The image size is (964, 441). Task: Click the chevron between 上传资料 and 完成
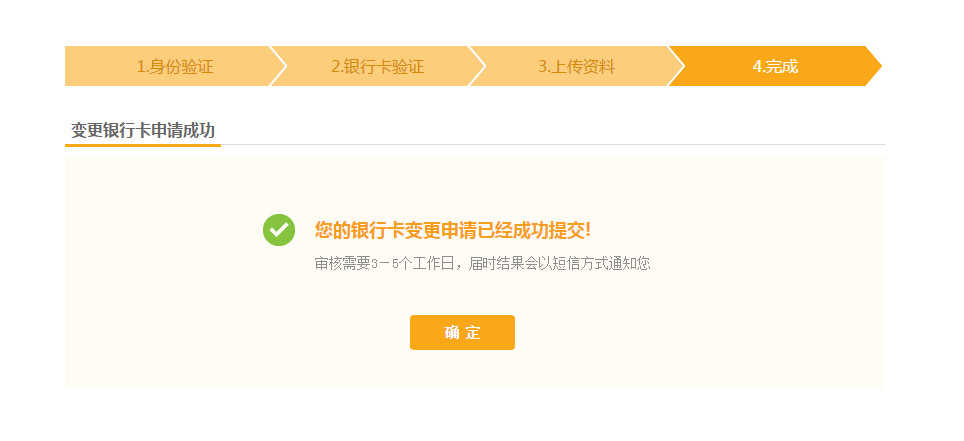click(x=676, y=66)
